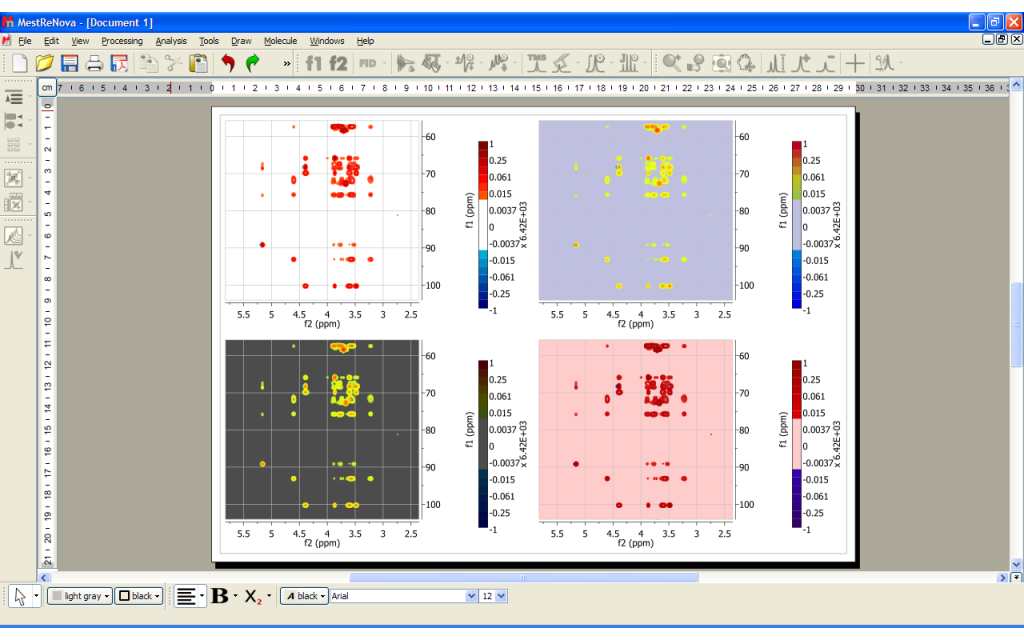This screenshot has width=1024, height=640.
Task: Activate the crosshair cursor tool
Action: coord(855,63)
